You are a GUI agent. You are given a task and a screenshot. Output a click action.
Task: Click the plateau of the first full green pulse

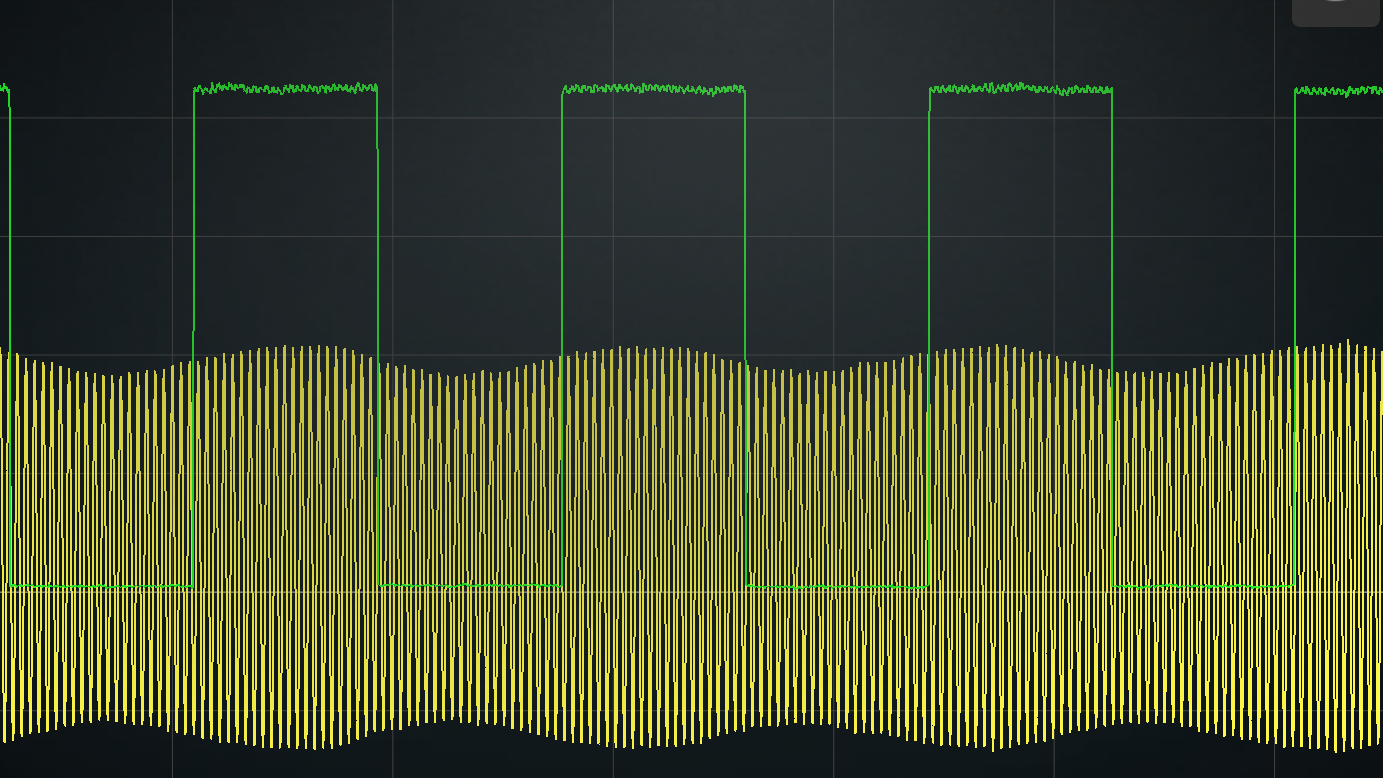point(285,88)
